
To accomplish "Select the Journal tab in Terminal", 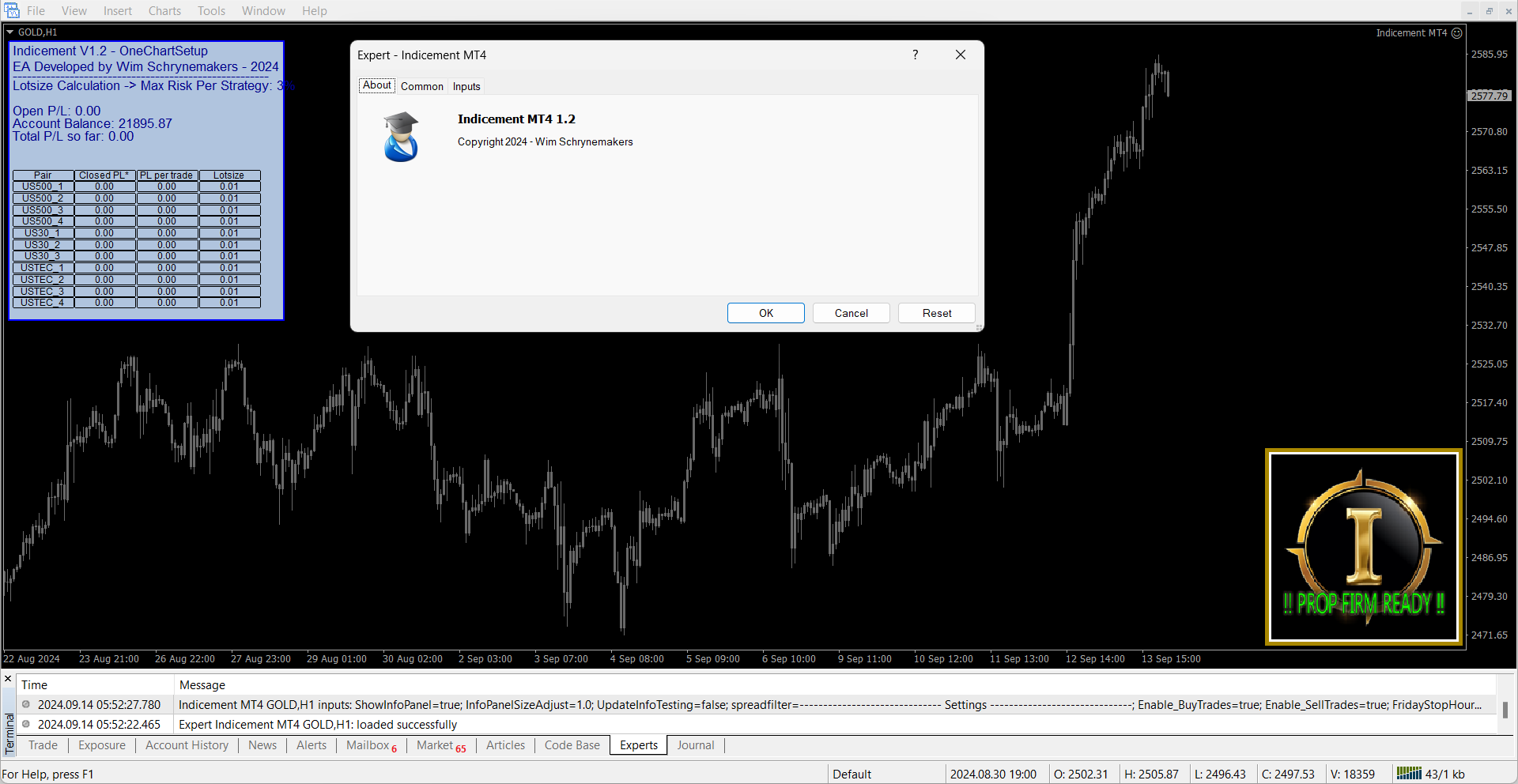I will click(x=695, y=745).
